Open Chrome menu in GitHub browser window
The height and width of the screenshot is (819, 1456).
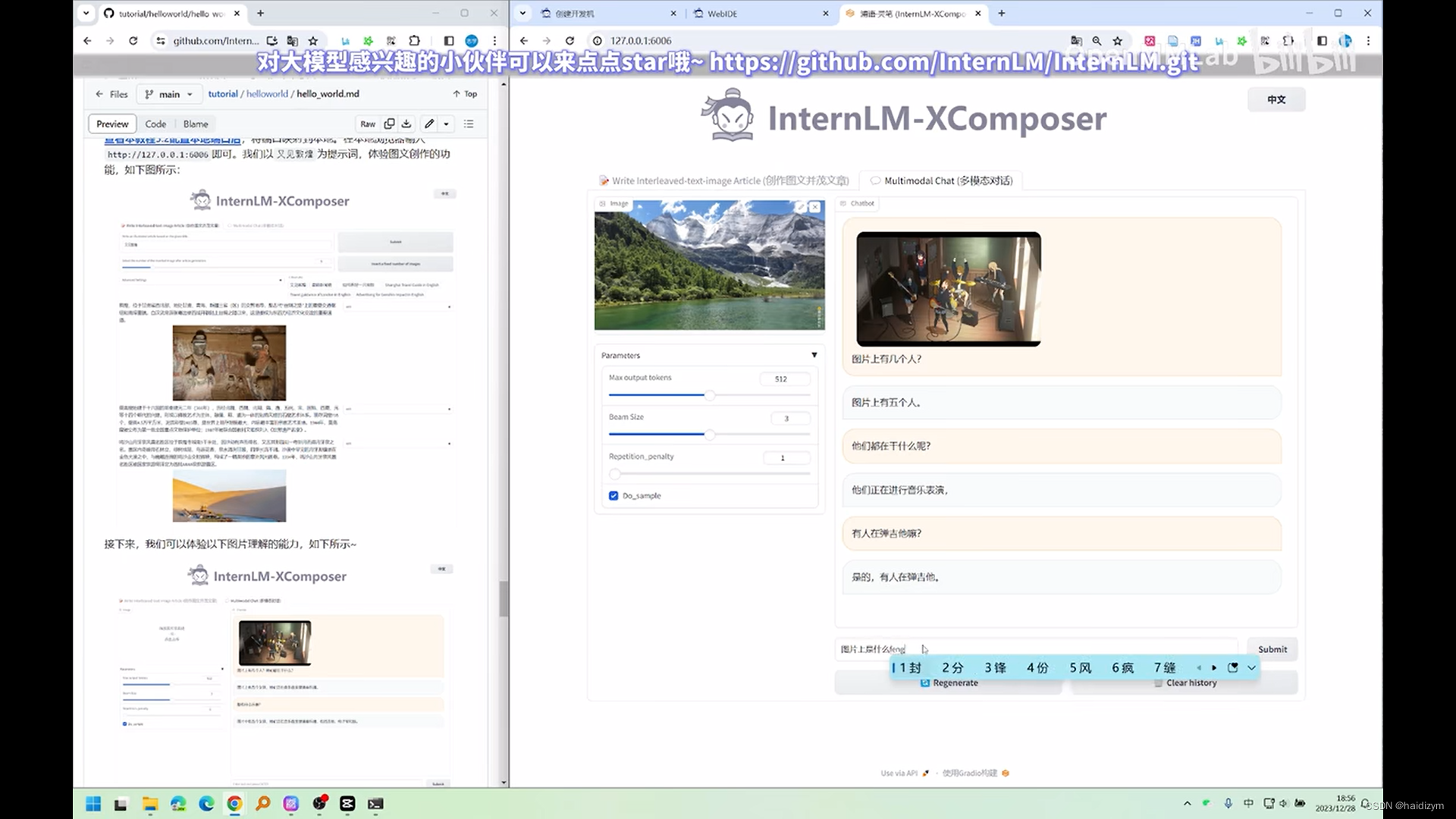point(495,41)
